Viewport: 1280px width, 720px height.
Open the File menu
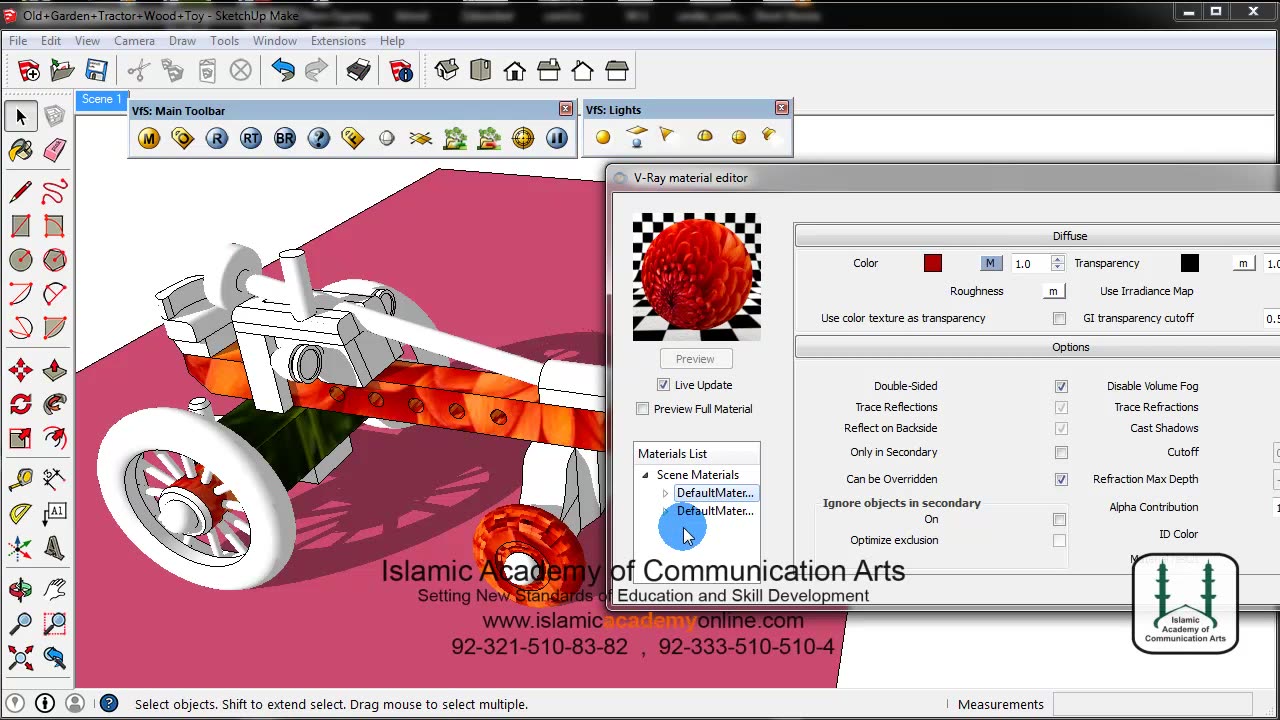click(x=18, y=41)
